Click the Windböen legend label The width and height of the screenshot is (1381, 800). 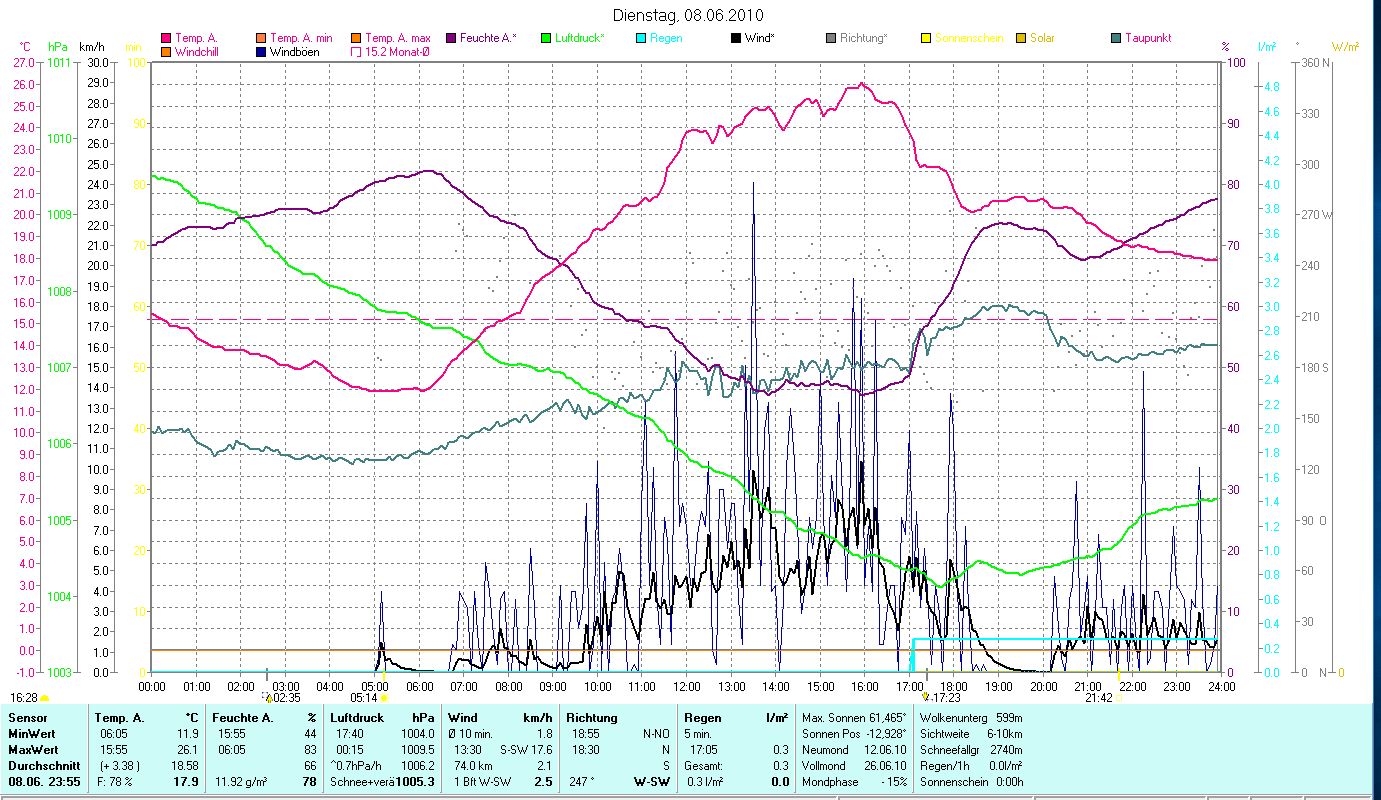pyautogui.click(x=295, y=51)
